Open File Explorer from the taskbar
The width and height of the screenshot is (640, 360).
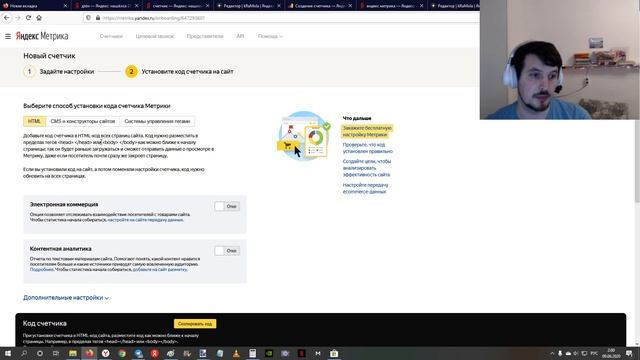tap(73, 353)
